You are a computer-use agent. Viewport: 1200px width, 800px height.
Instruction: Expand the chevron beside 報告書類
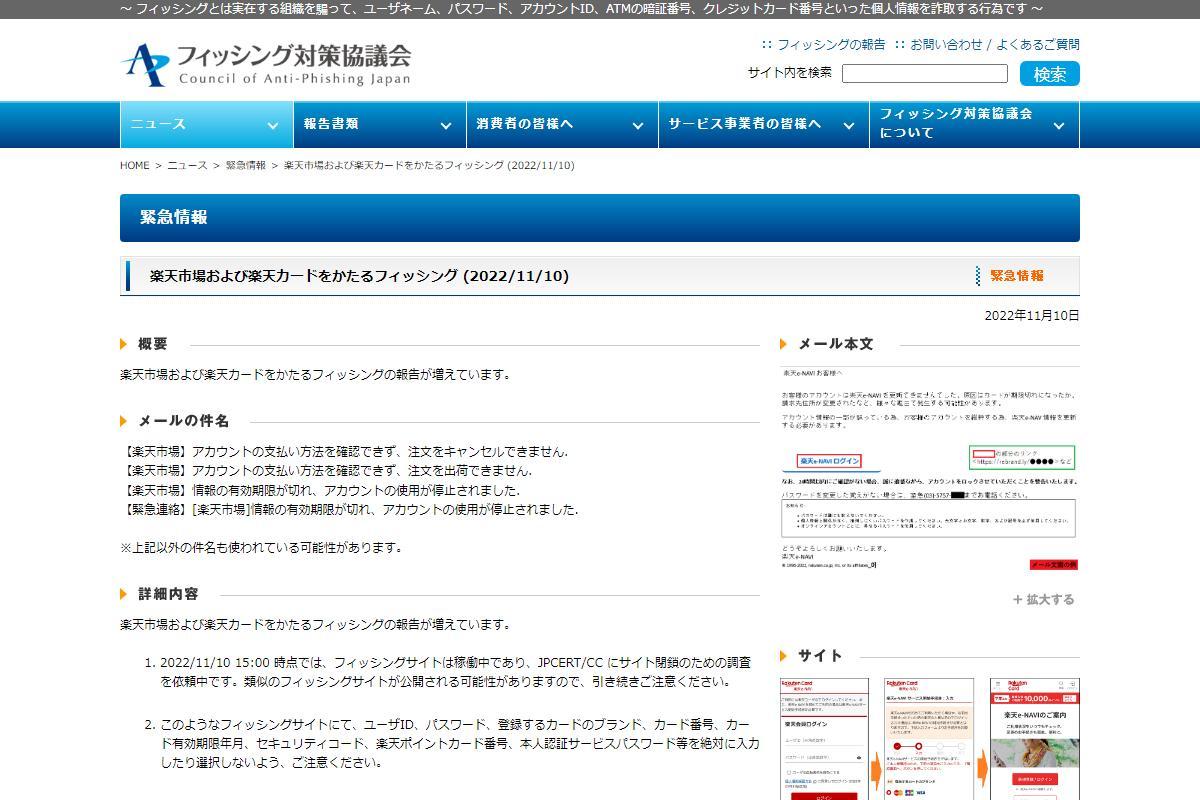445,125
